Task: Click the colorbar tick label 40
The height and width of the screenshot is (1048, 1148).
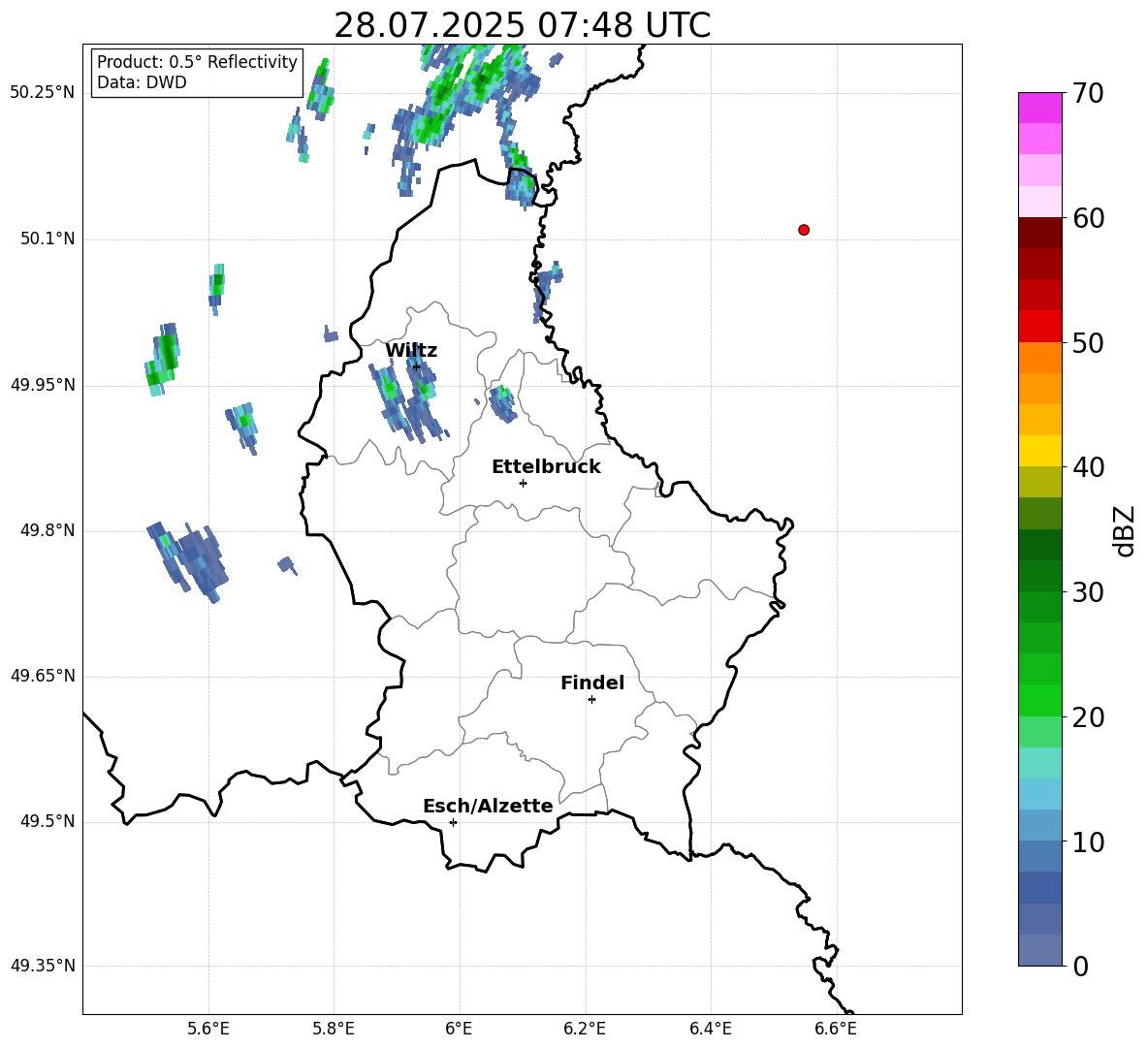Action: click(x=1088, y=467)
